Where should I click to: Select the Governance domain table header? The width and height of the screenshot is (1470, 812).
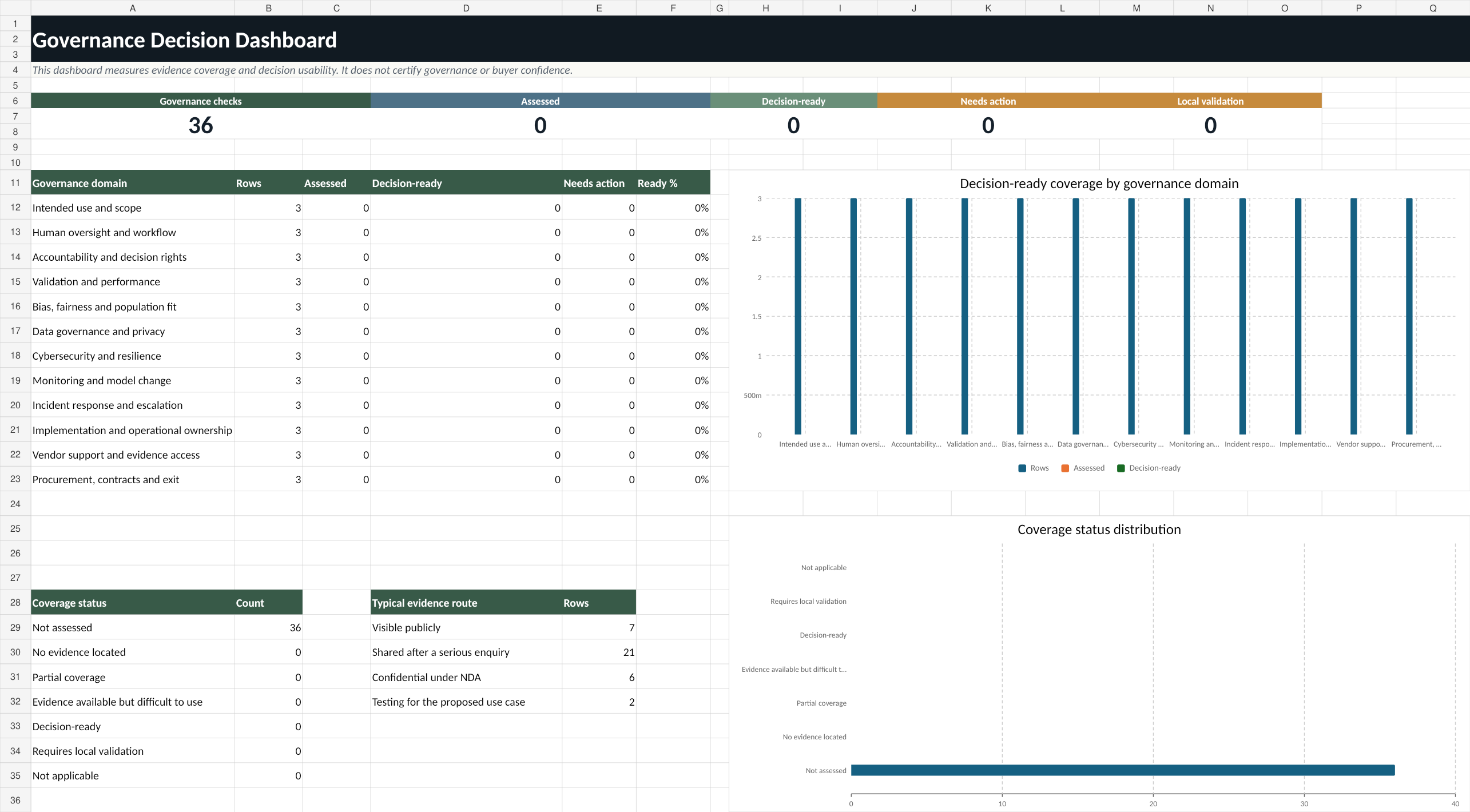coord(133,183)
